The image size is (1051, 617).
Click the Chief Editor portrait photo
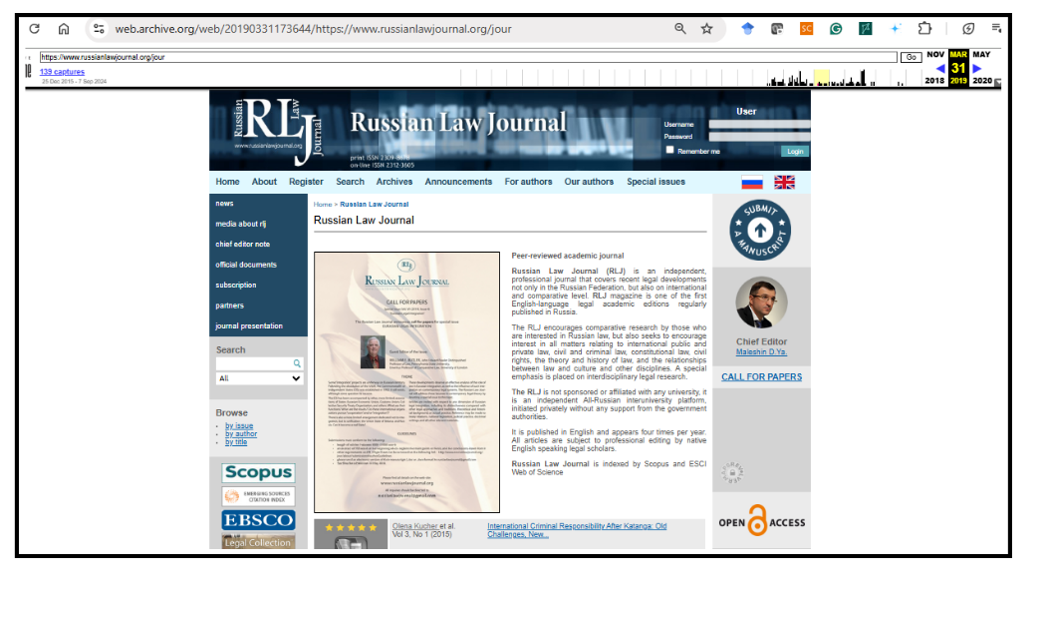pos(761,302)
